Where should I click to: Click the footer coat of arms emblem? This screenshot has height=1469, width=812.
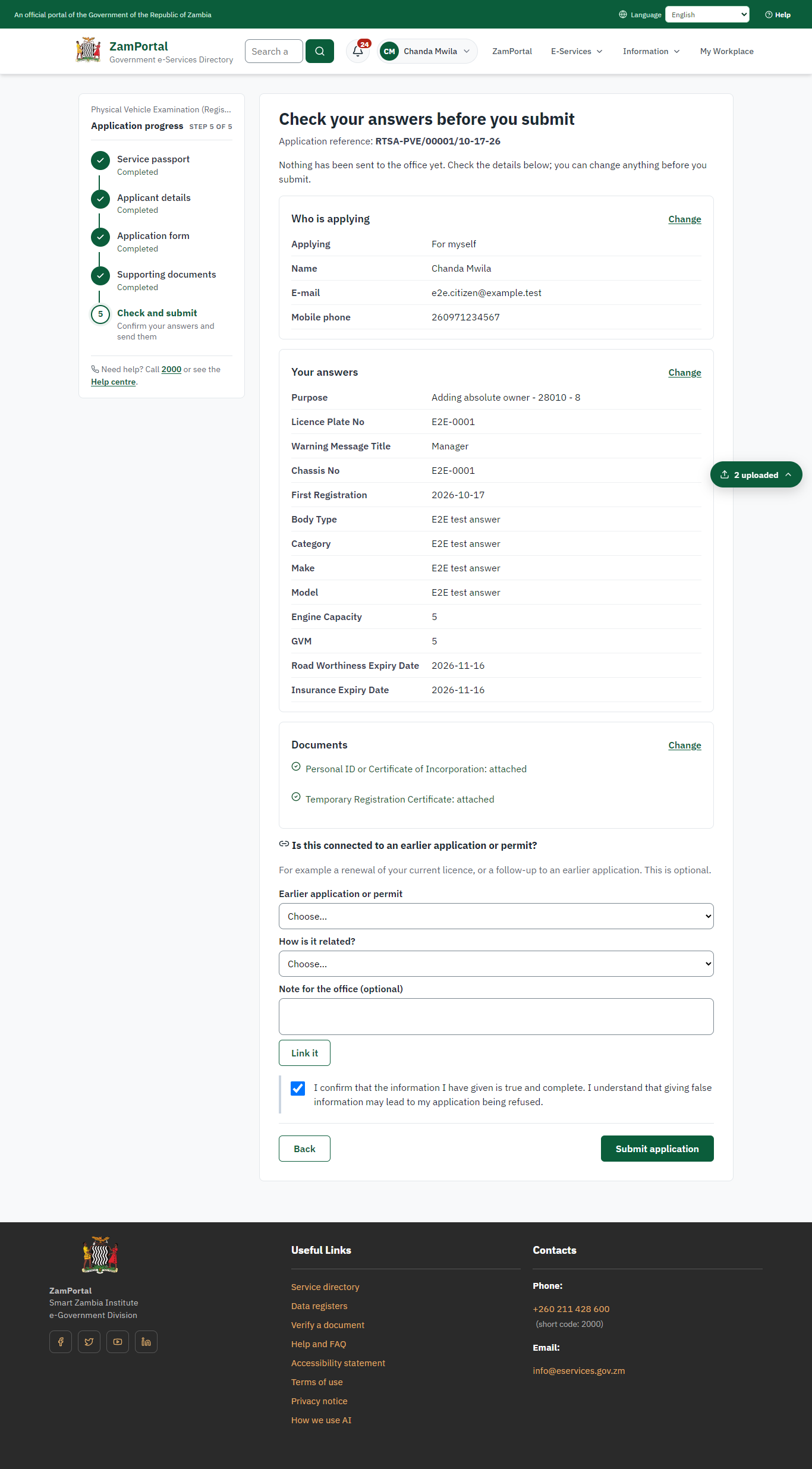100,1255
